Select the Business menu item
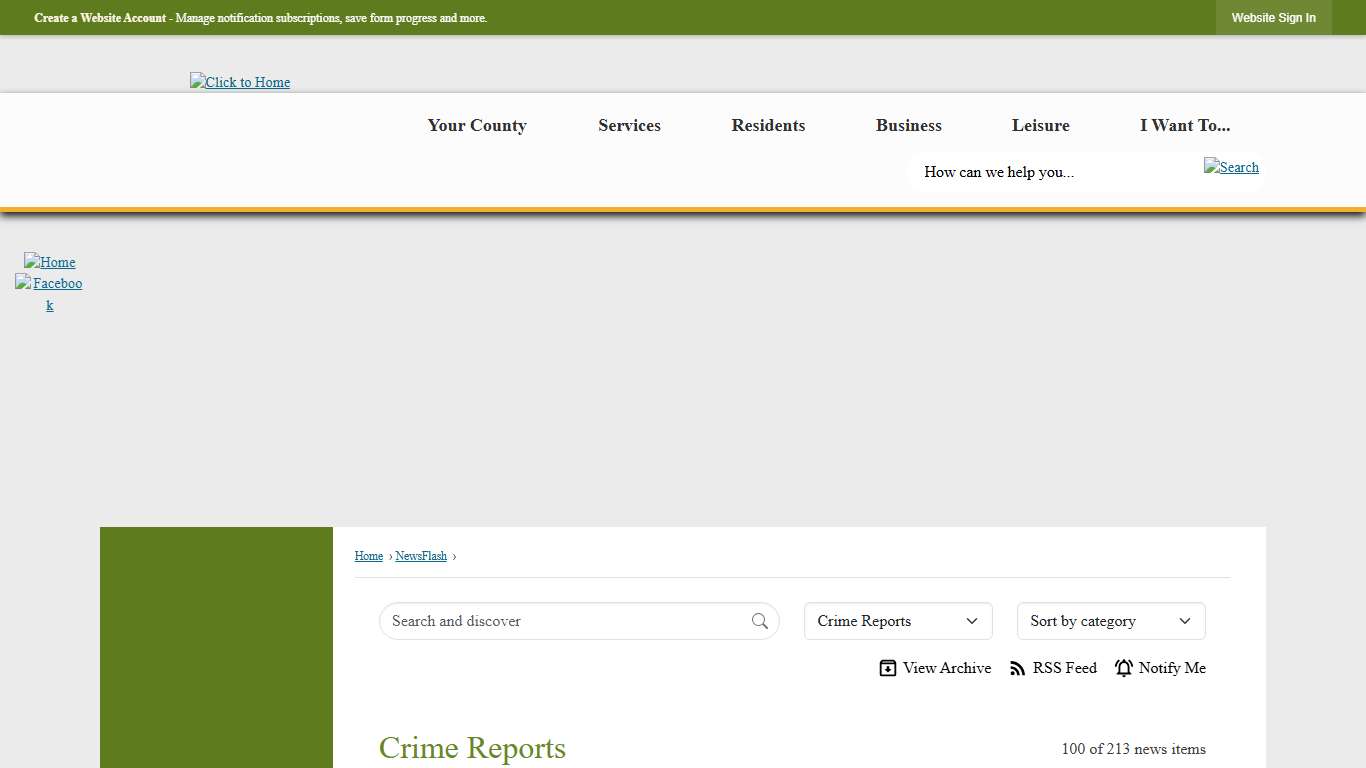 click(908, 125)
